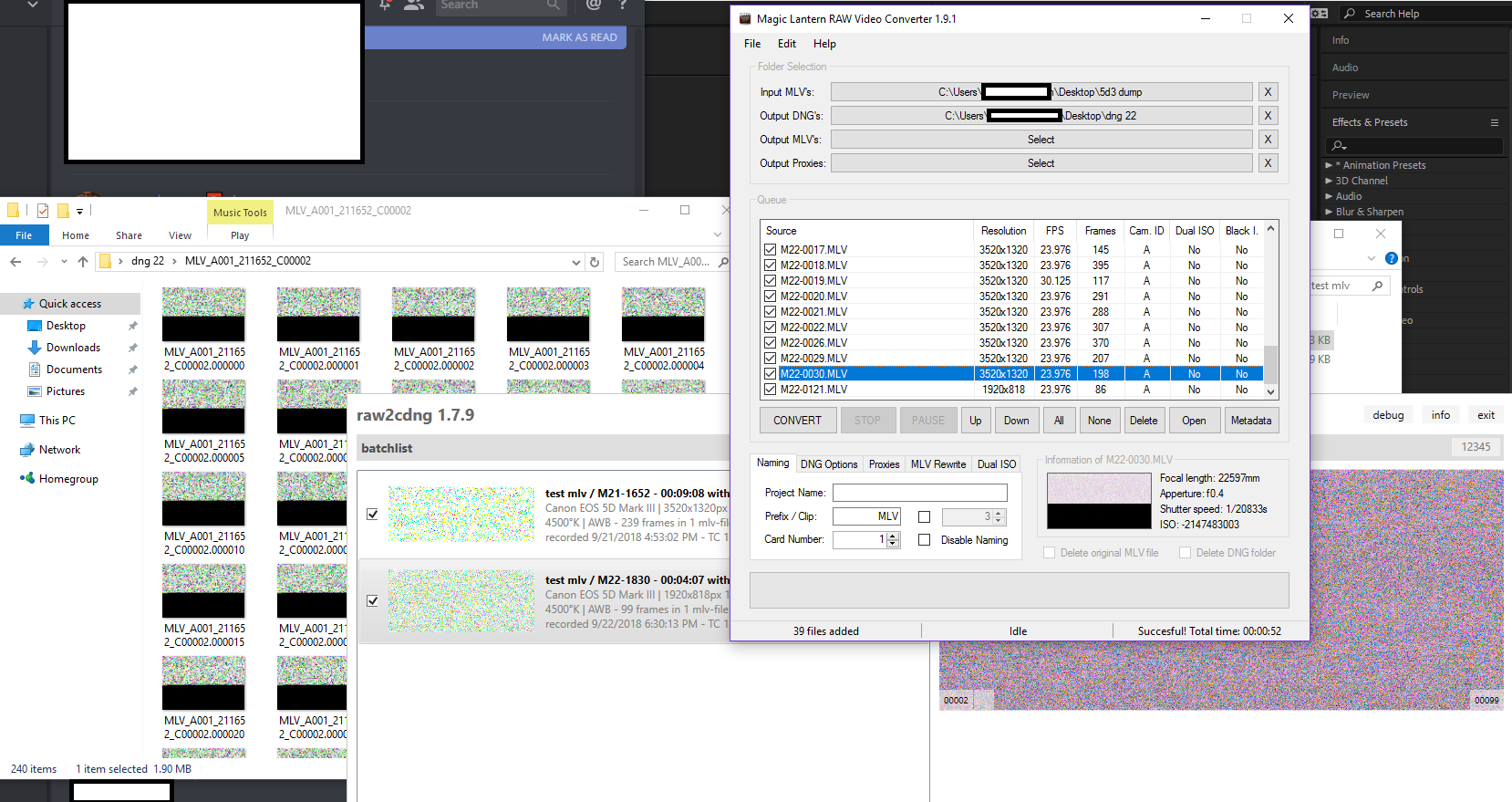Viewport: 1512px width, 802px height.
Task: Open the Customize Quick Access Toolbar dropdown
Action: tap(79, 212)
